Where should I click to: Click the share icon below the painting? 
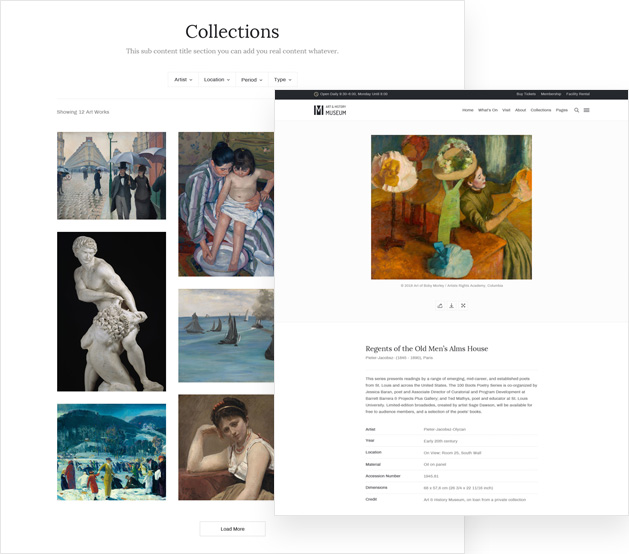tap(440, 306)
